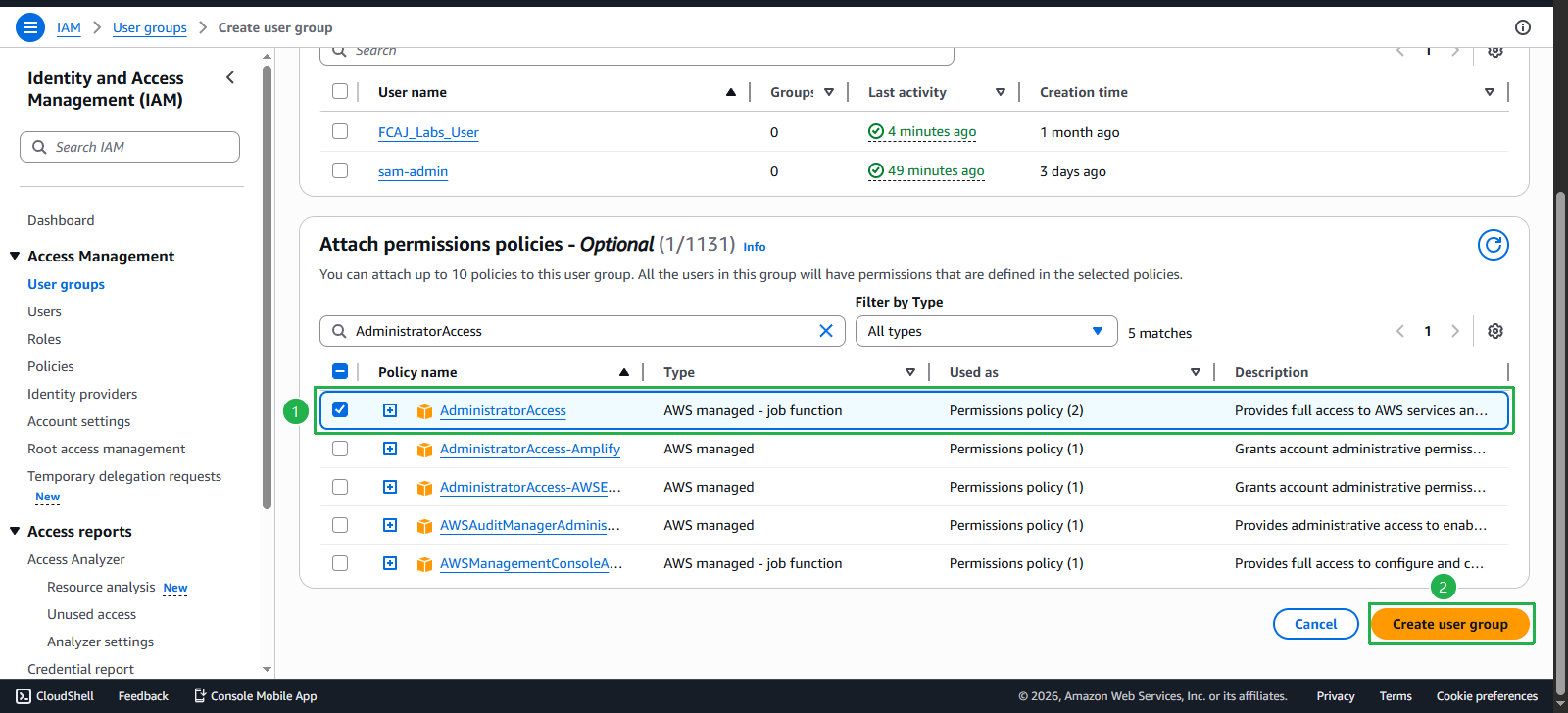Open the hamburger navigation menu
Image resolution: width=1568 pixels, height=713 pixels.
click(x=30, y=27)
